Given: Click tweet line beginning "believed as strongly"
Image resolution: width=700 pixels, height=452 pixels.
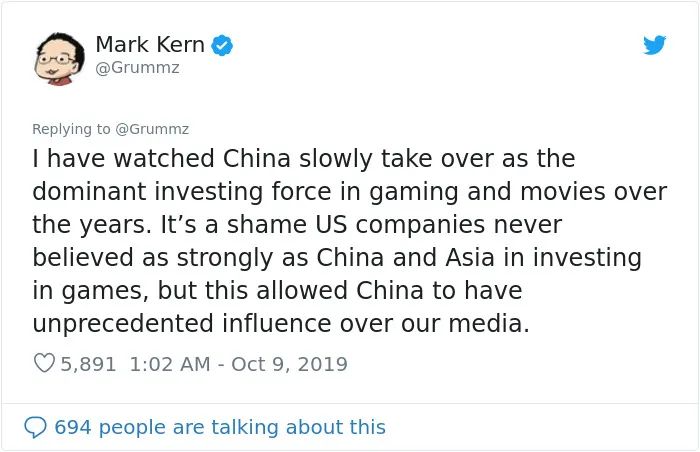Looking at the screenshot, I should pyautogui.click(x=337, y=258).
